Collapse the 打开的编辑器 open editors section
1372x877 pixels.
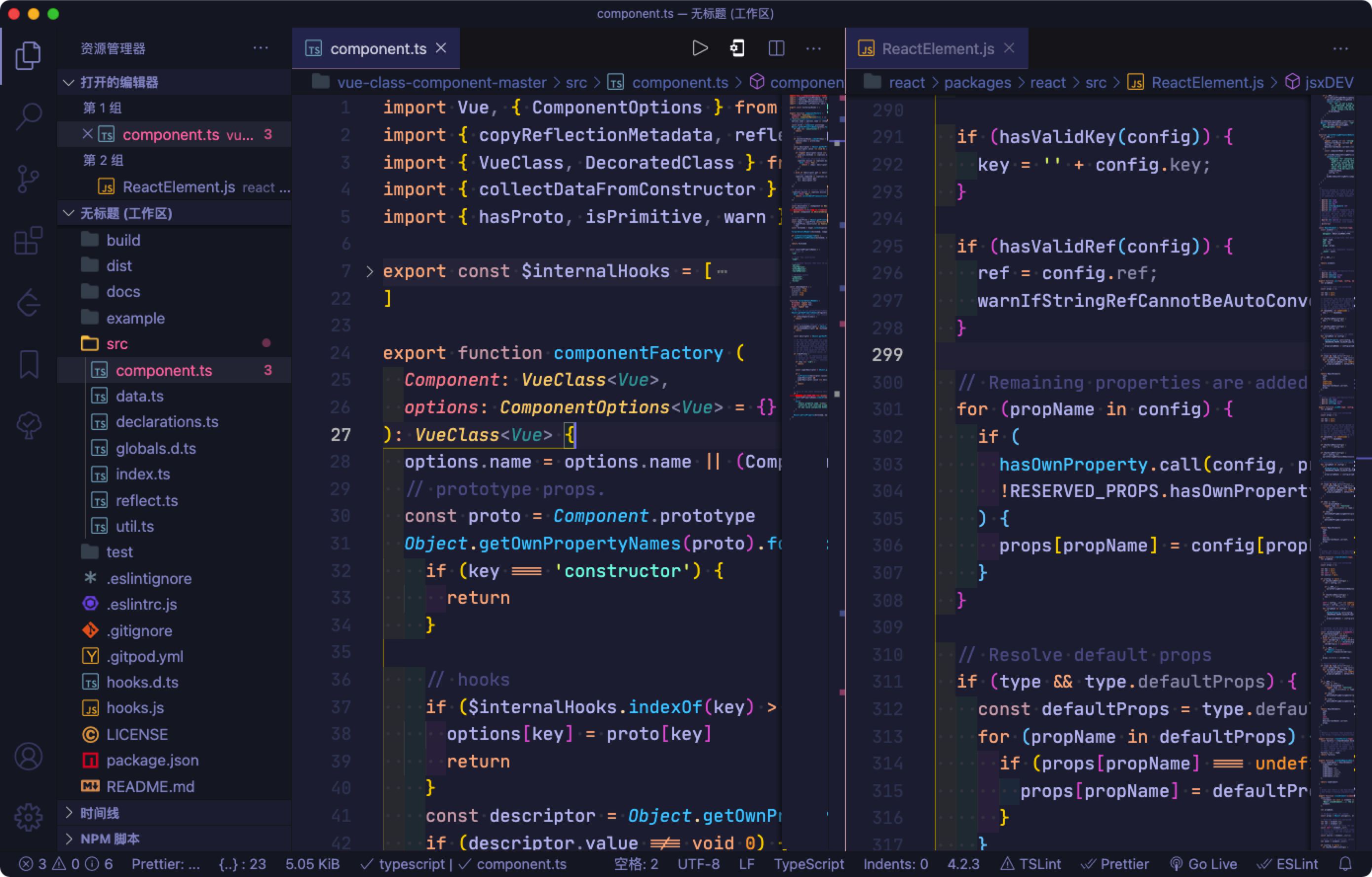(x=119, y=82)
